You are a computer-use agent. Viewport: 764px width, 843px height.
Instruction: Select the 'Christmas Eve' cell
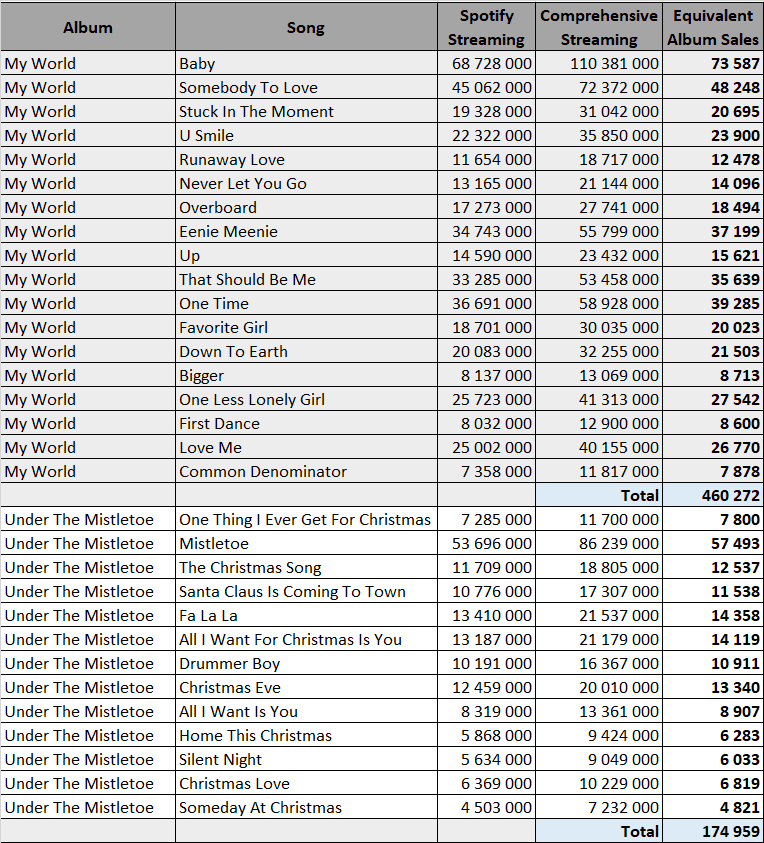click(x=306, y=688)
